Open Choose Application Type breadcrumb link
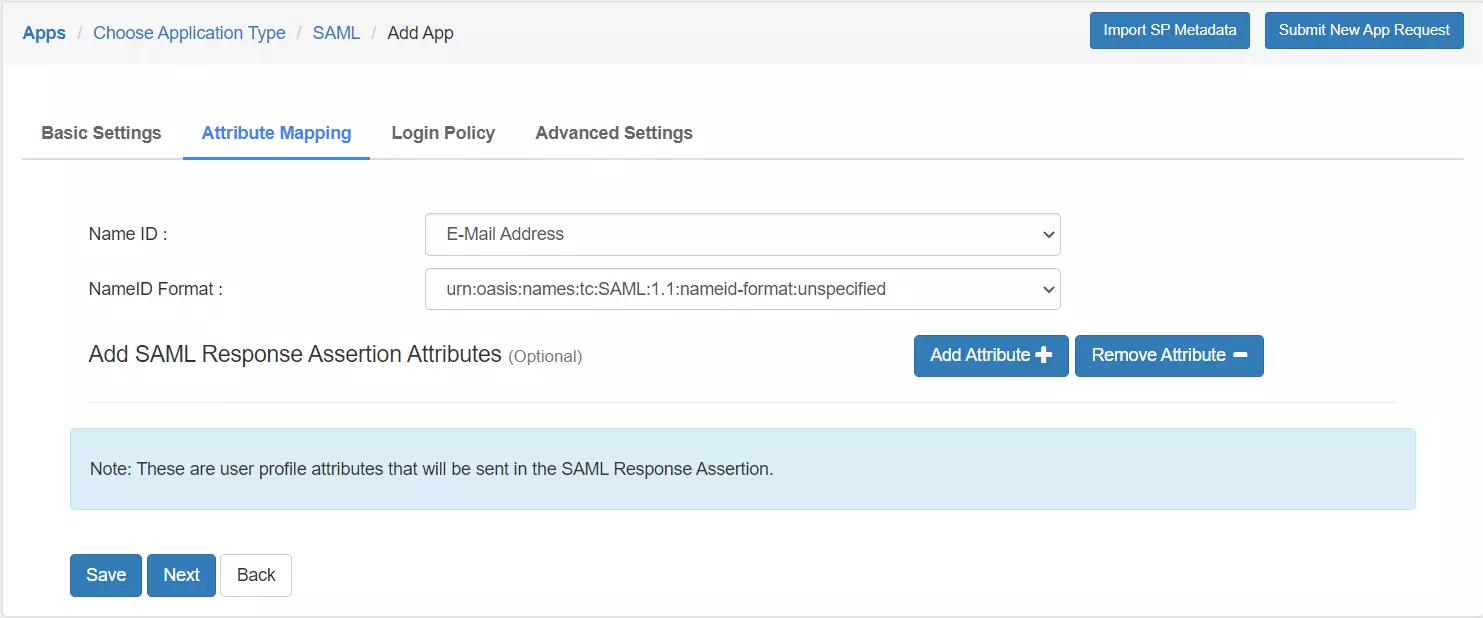 188,32
